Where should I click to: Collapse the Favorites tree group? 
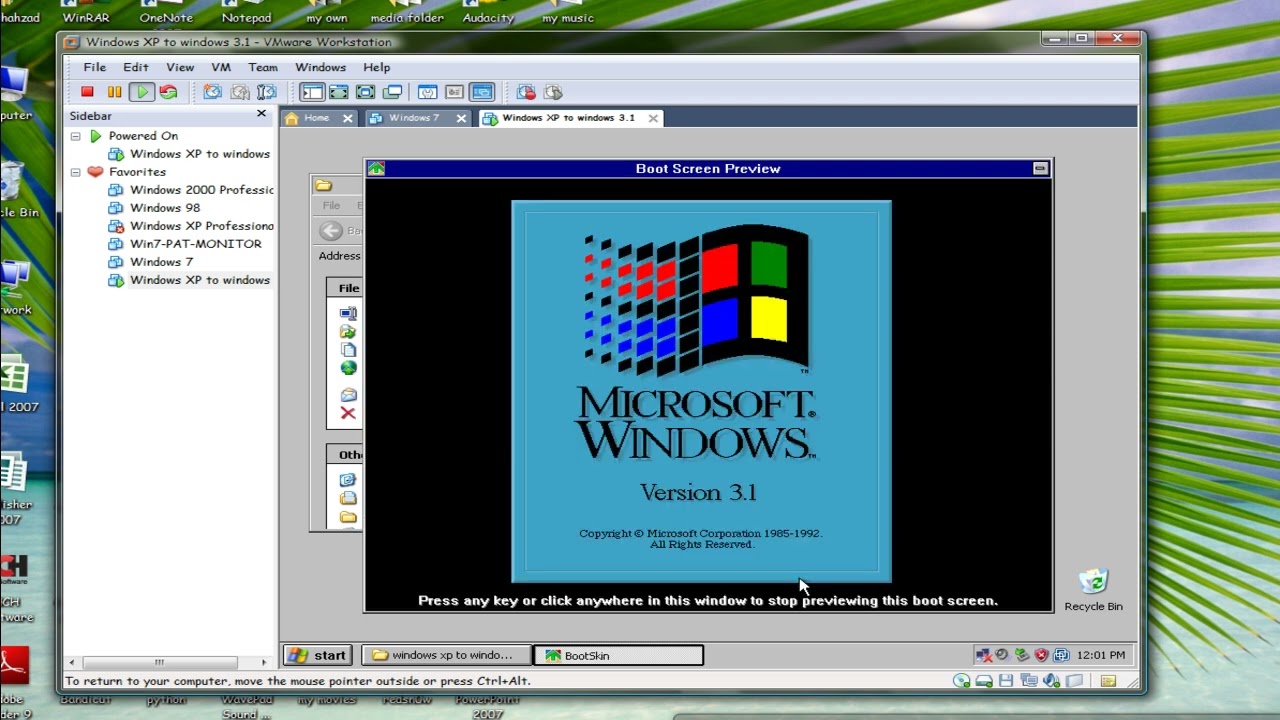click(75, 172)
